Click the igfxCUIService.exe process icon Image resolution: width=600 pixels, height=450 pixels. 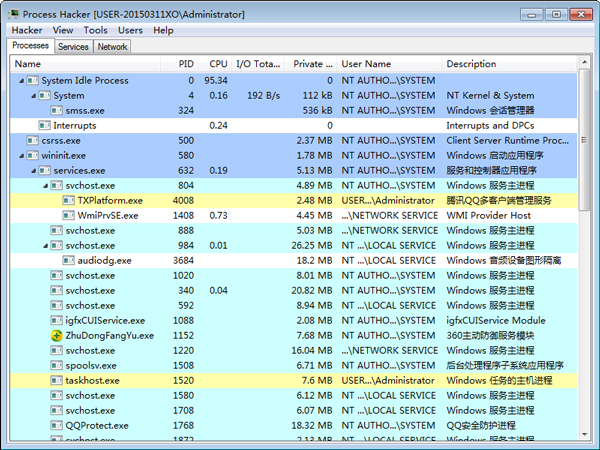click(57, 320)
